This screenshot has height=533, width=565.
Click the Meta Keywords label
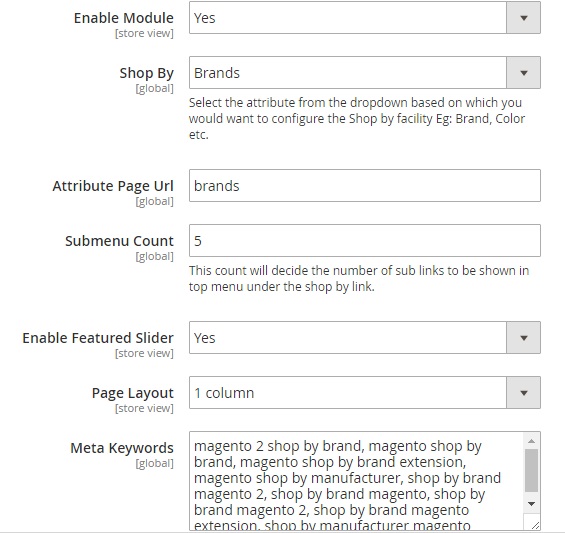[122, 448]
